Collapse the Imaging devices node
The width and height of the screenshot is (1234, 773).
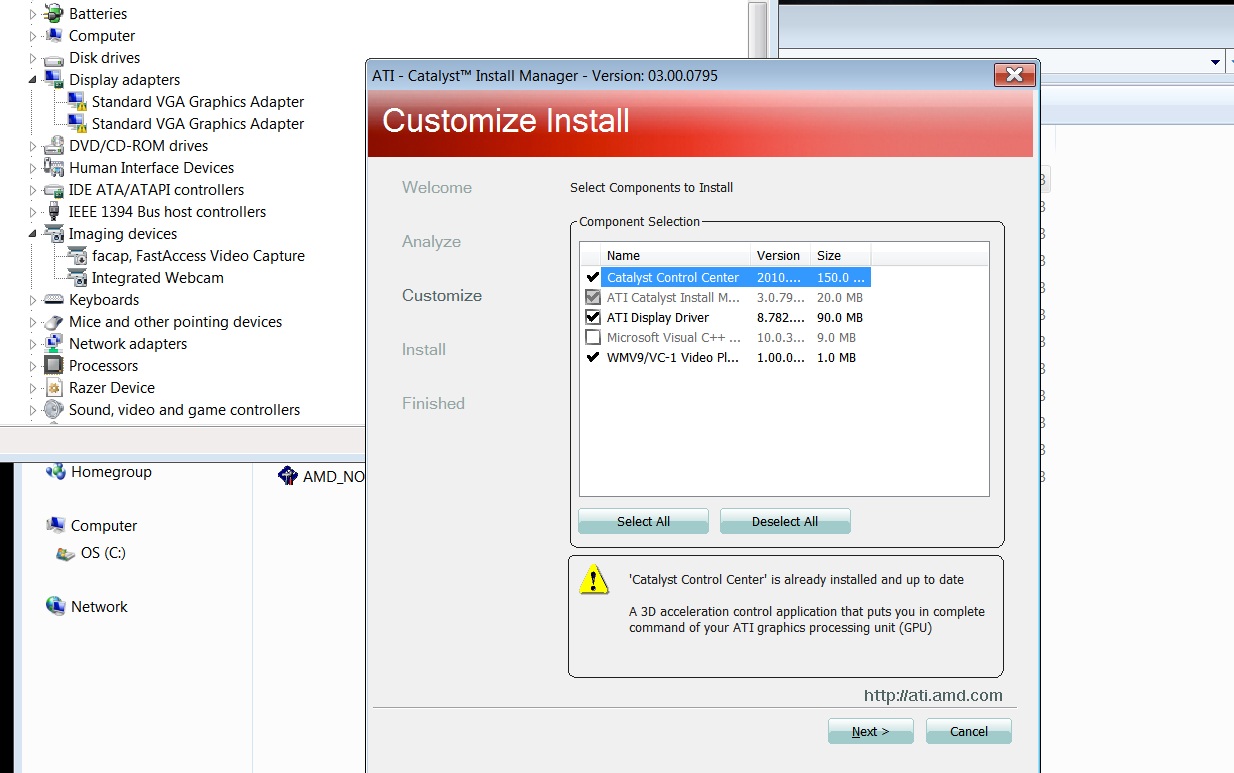click(33, 234)
